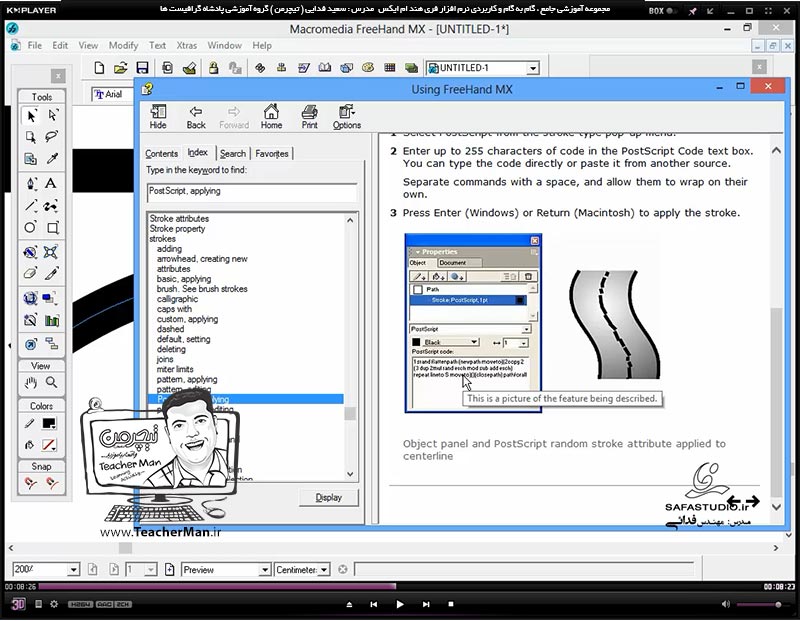Toggle the Unlock toolbar icon
This screenshot has width=800, height=621.
(235, 68)
